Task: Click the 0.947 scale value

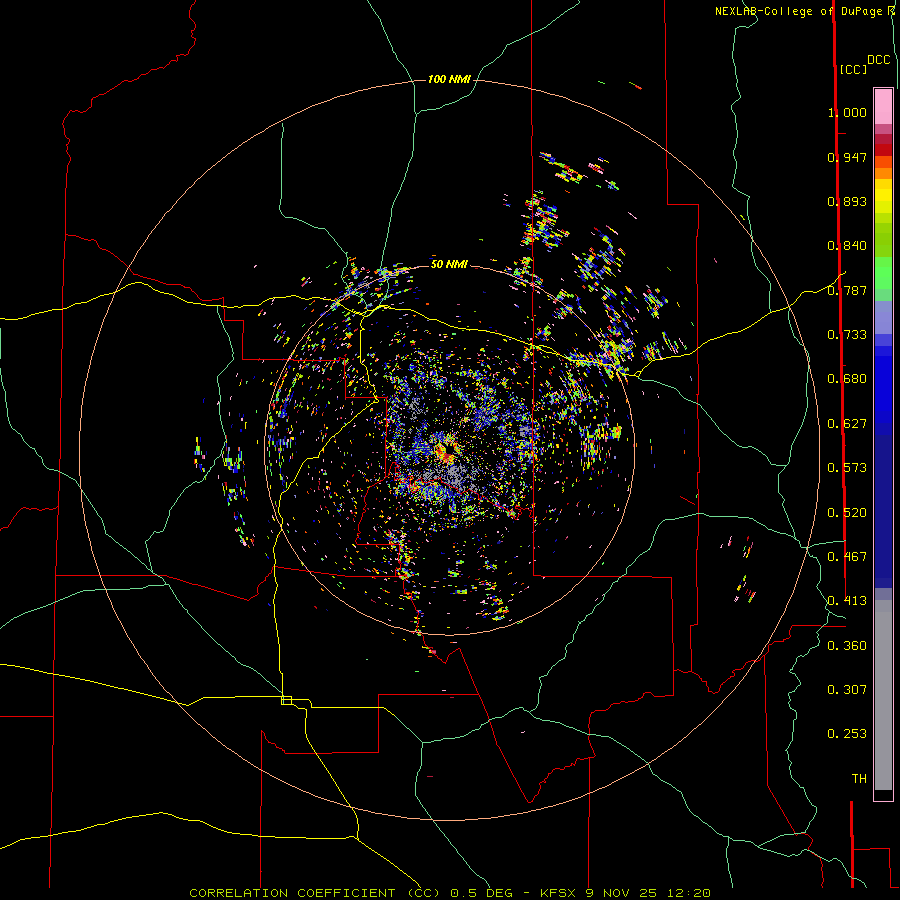Action: 847,157
